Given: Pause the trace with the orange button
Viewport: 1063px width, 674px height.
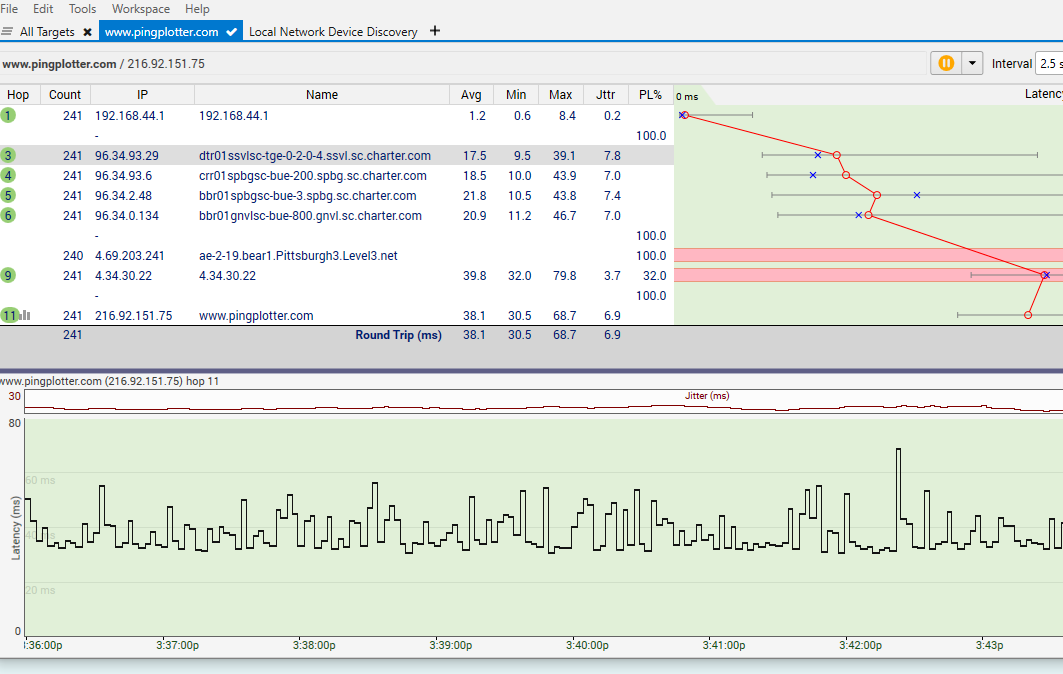Looking at the screenshot, I should pyautogui.click(x=945, y=63).
